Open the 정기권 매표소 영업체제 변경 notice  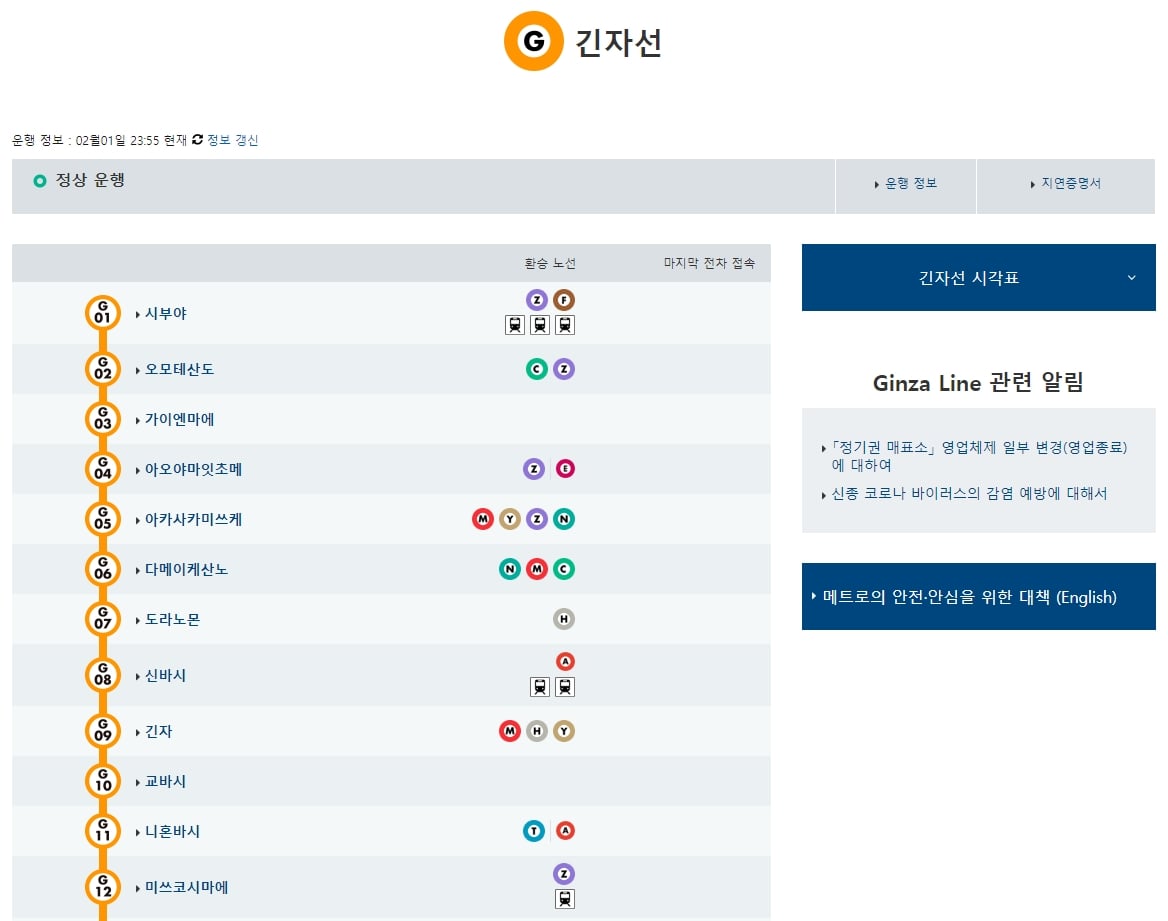point(979,456)
